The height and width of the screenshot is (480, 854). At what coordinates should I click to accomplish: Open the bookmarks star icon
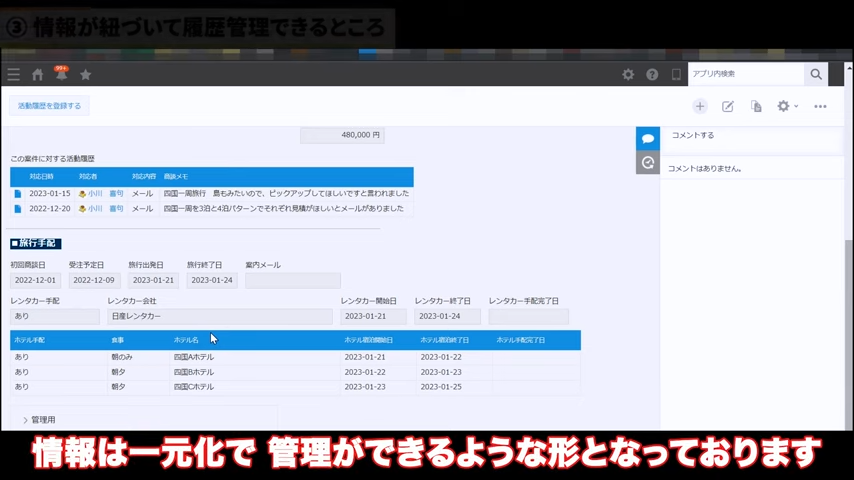coord(86,75)
